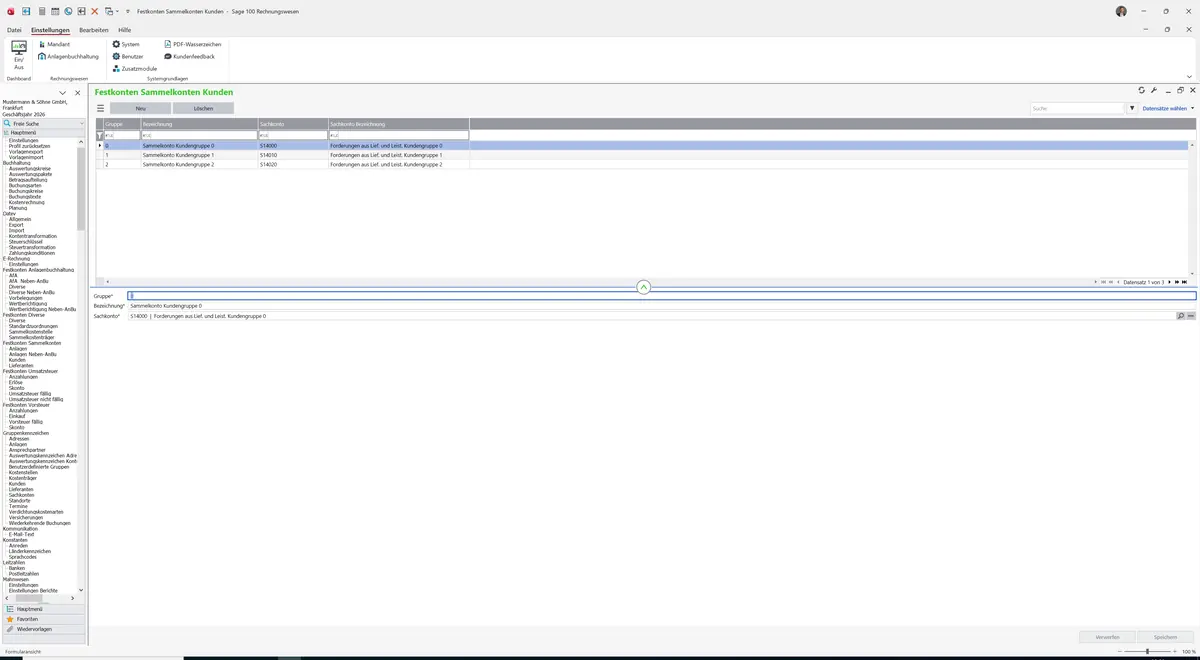This screenshot has height=660, width=1200.
Task: Collapse the ribbon using the chevron
Action: [x=1189, y=76]
